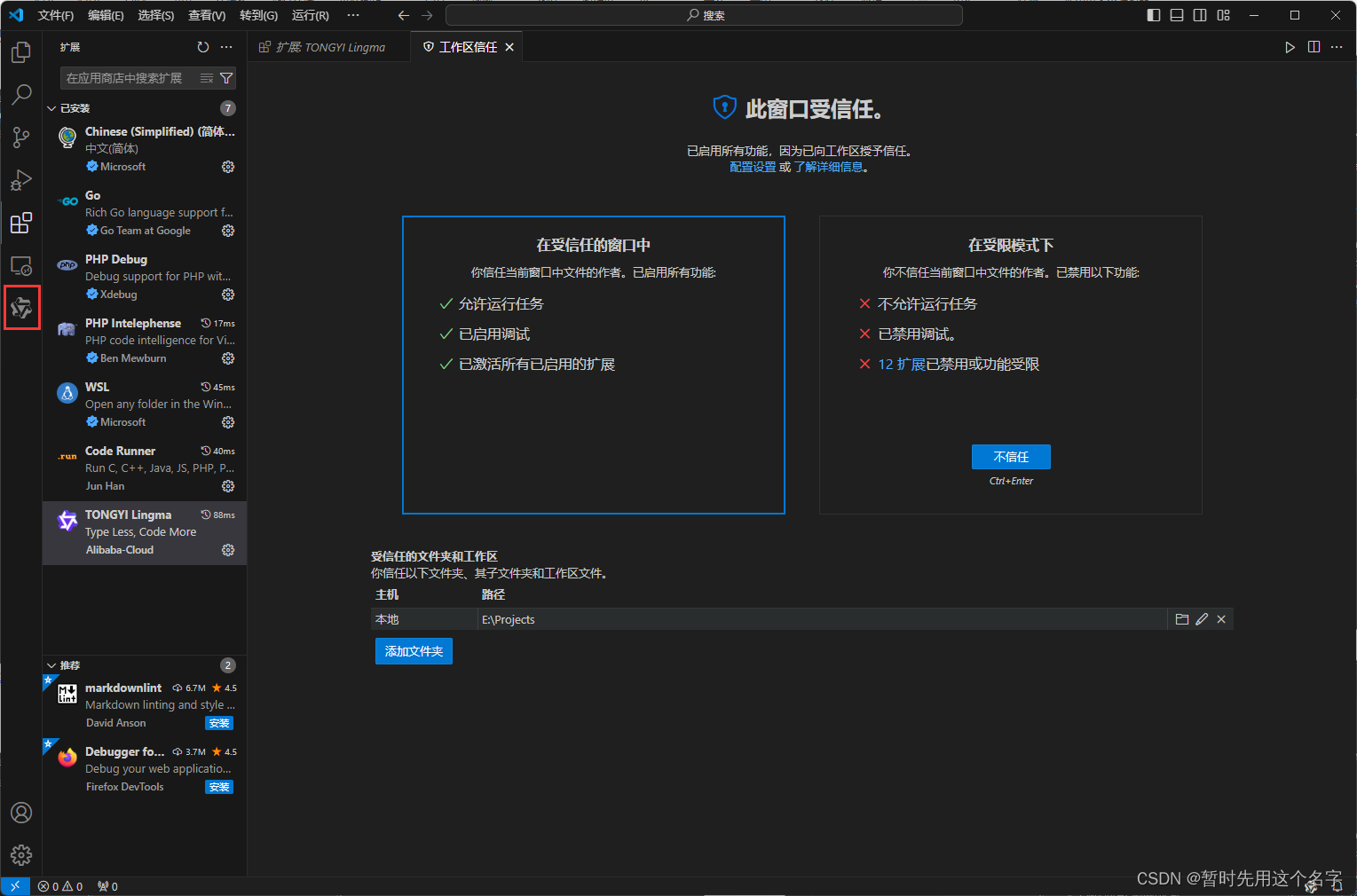Open the 配置设置 link
Viewport: 1357px width, 896px height.
[753, 167]
